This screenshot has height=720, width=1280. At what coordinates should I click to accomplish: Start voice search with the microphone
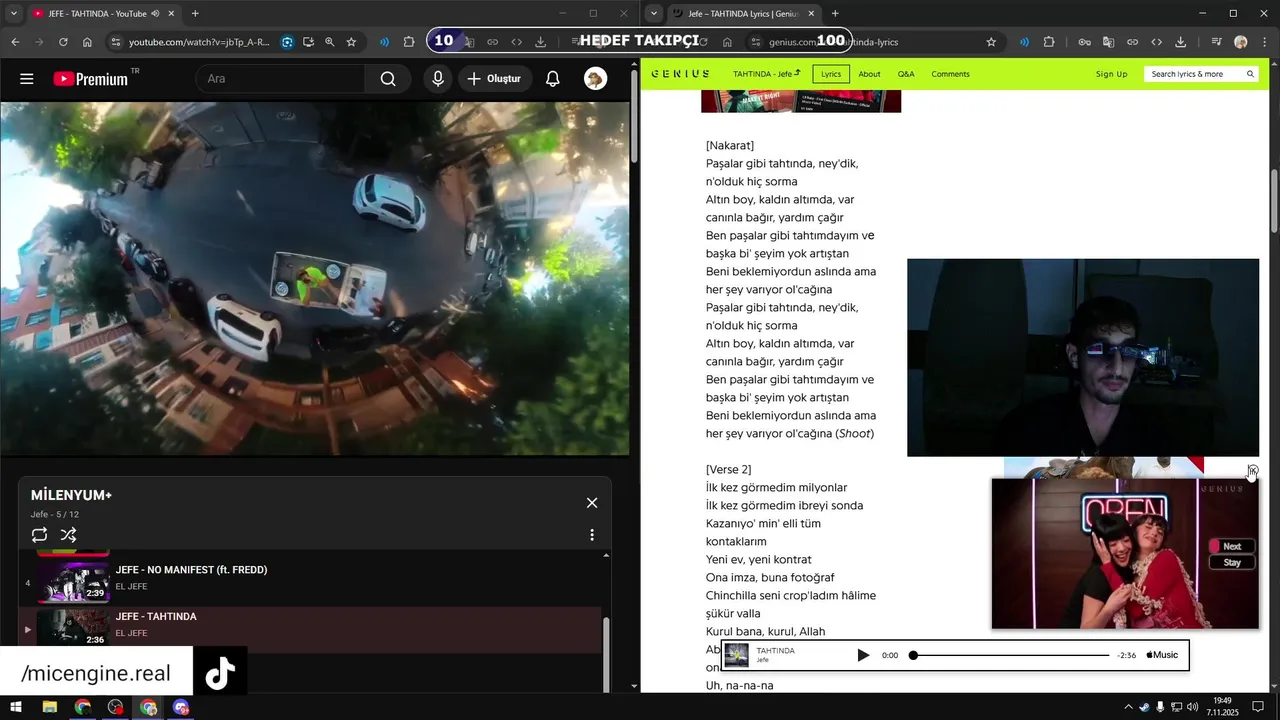[438, 79]
